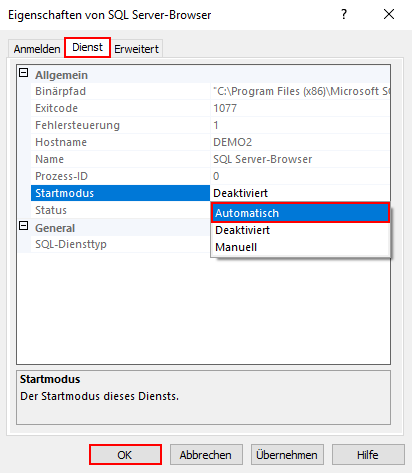The image size is (412, 473).
Task: Collapse the Allgemein section
Action: [x=24, y=73]
